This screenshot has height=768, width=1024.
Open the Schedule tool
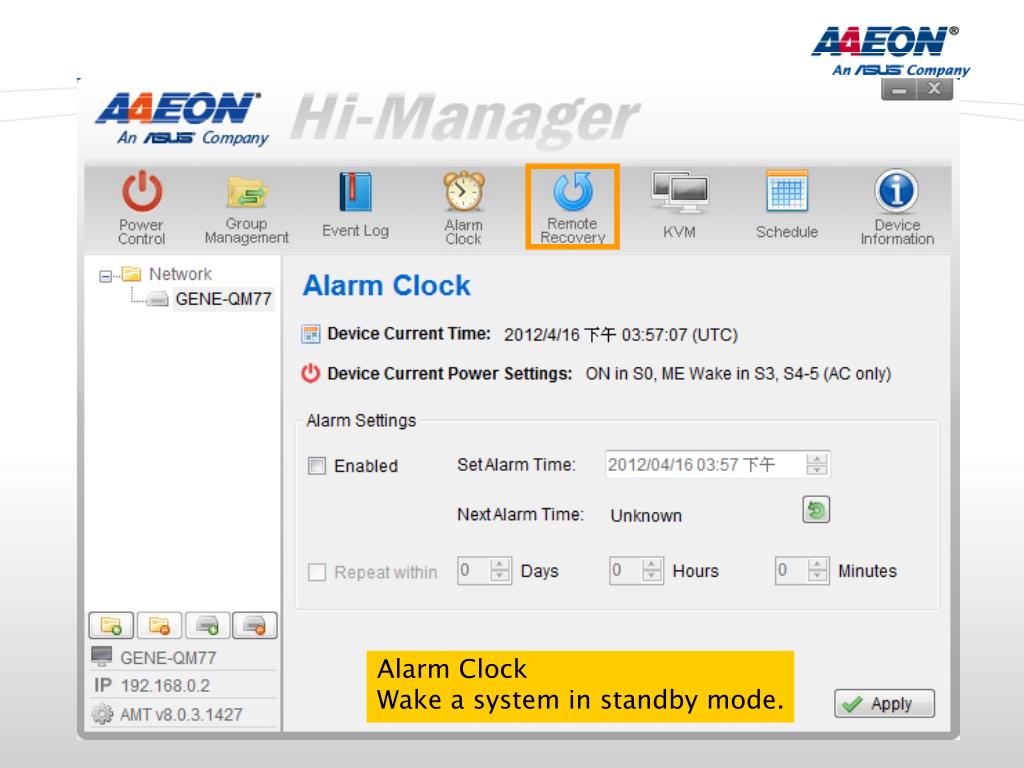(787, 205)
